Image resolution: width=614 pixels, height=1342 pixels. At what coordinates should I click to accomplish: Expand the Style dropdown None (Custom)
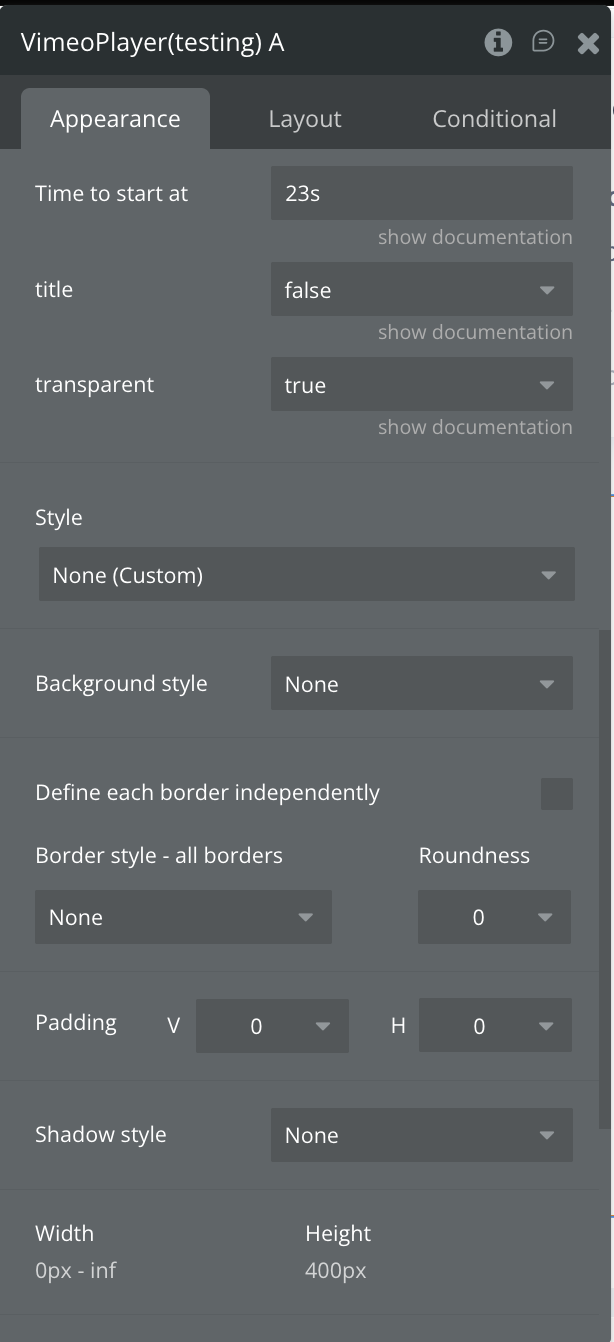[x=306, y=575]
